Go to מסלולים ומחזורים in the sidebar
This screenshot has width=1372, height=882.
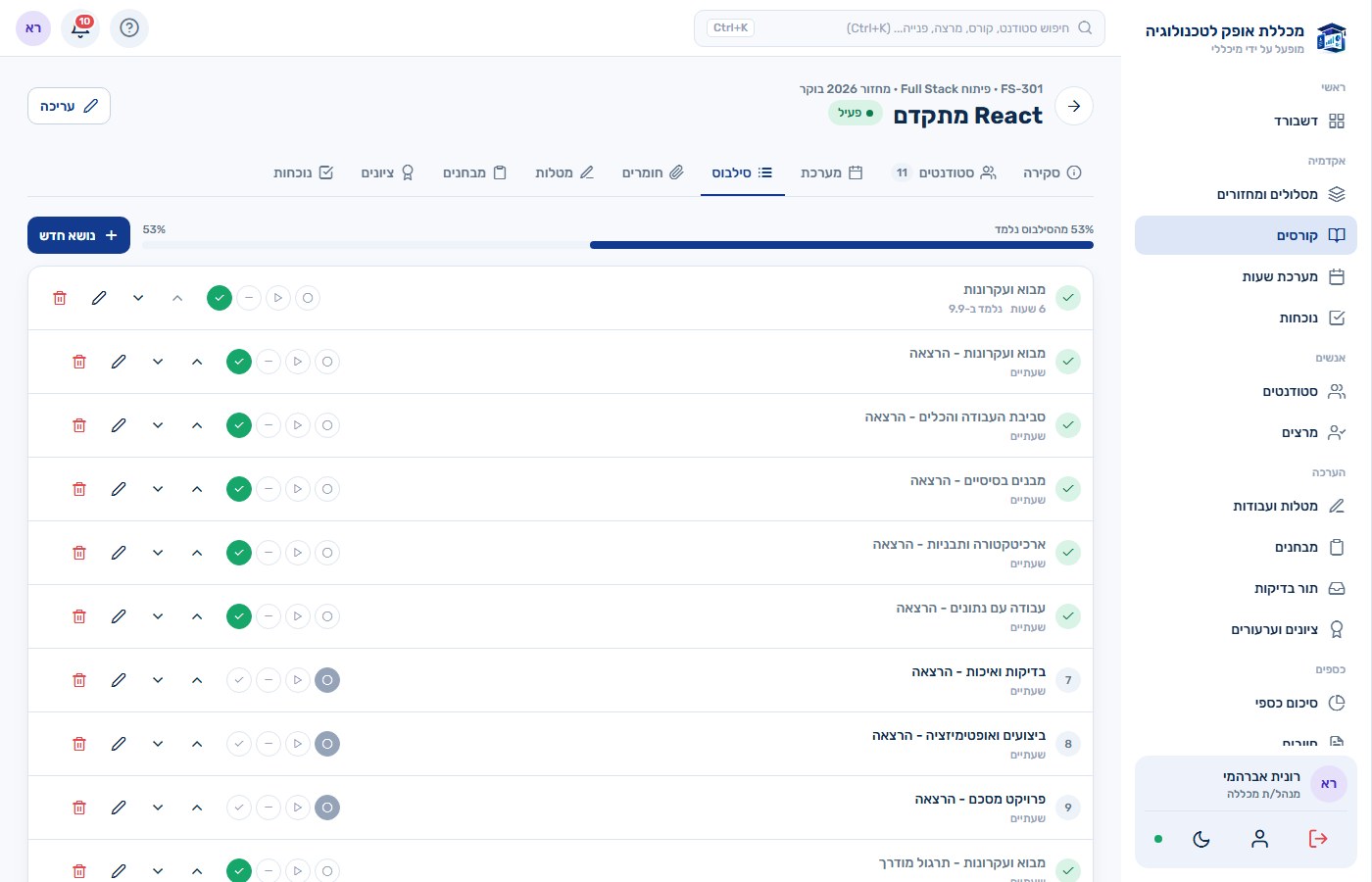click(1246, 194)
